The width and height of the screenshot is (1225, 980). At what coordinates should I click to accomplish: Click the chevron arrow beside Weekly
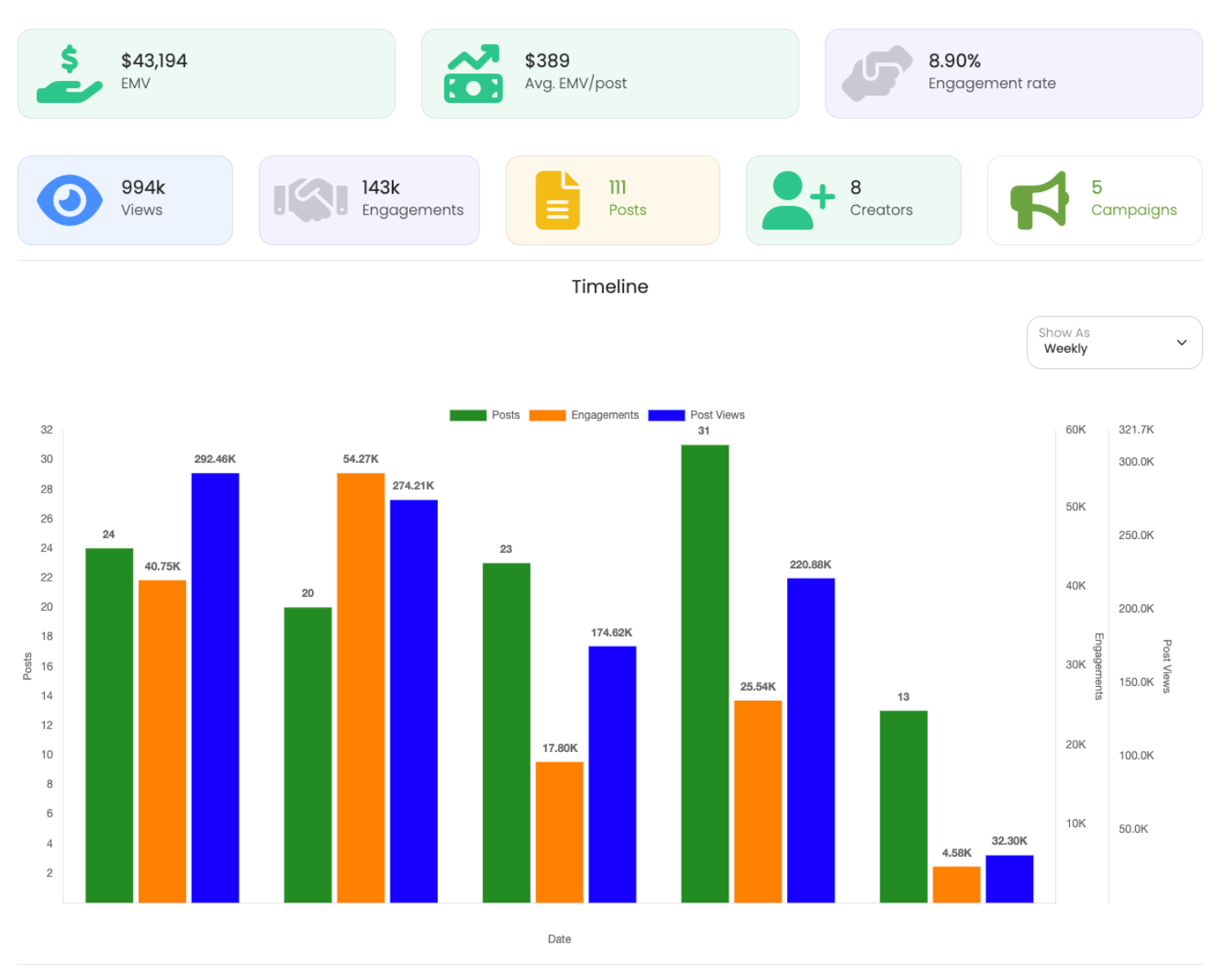(1181, 342)
